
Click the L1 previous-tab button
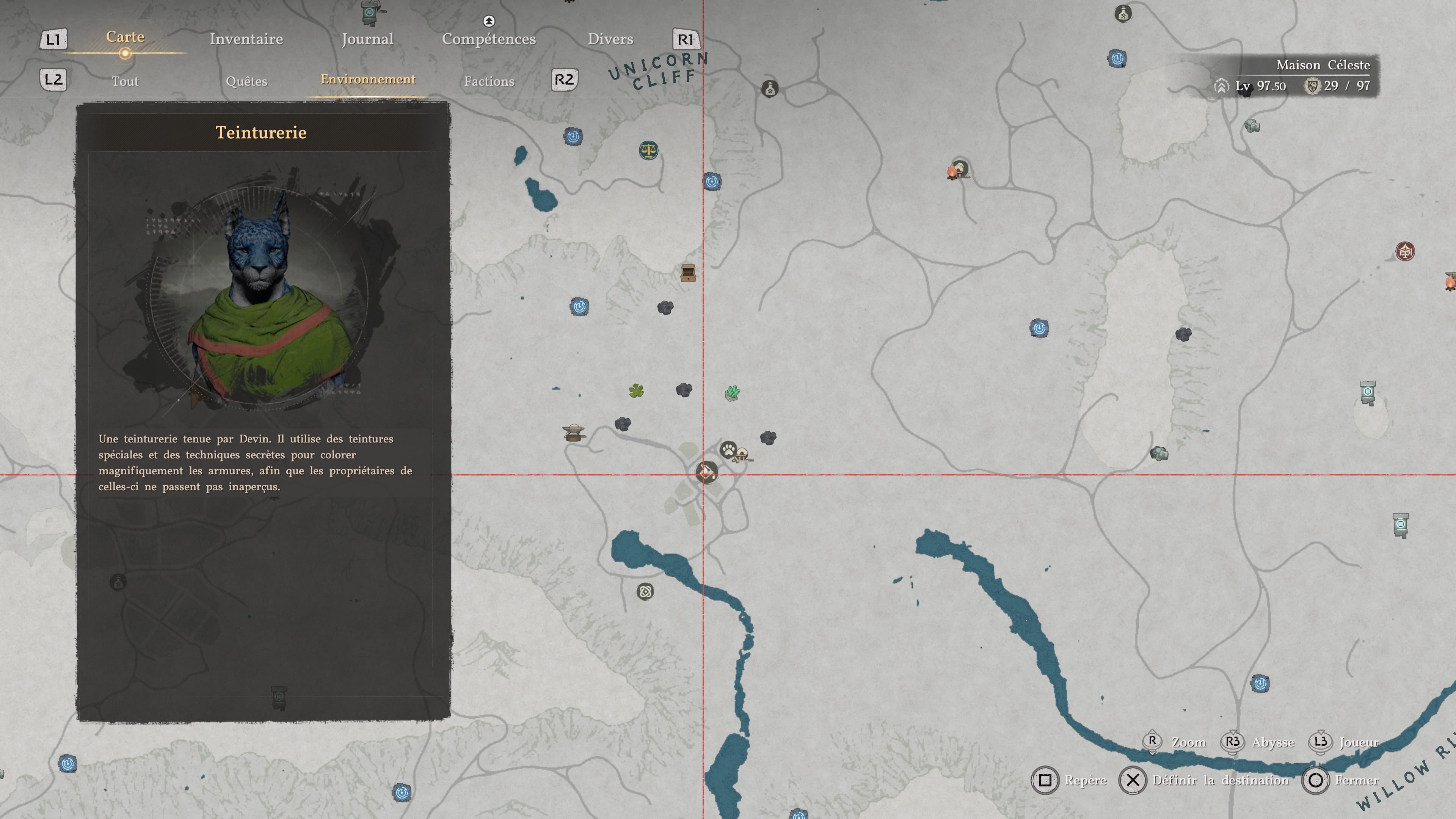(x=53, y=39)
